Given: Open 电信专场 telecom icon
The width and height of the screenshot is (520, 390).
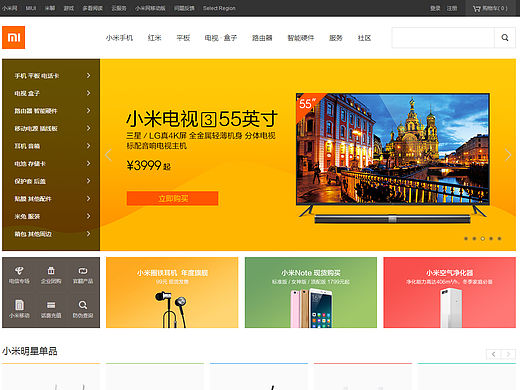Looking at the screenshot, I should 19,275.
